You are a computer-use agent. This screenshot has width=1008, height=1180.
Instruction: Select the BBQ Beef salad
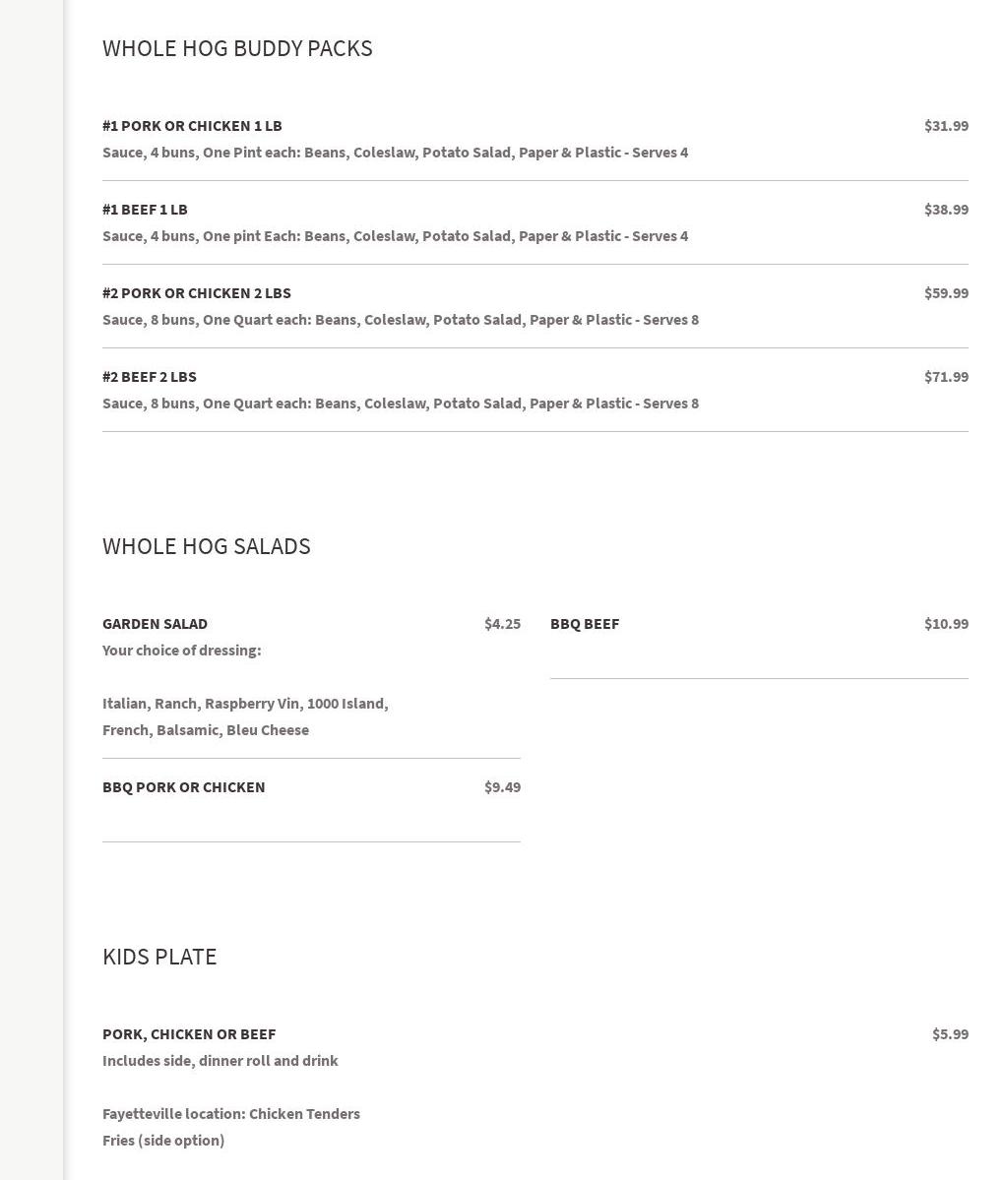585,624
